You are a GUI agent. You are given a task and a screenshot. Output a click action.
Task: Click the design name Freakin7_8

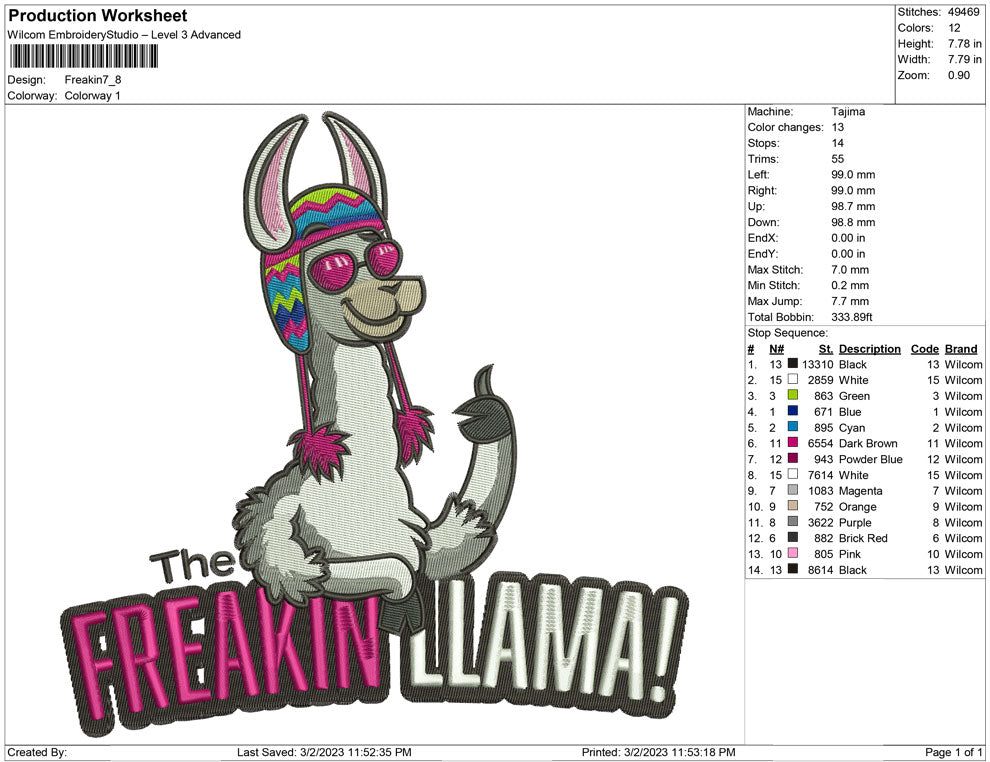(93, 80)
